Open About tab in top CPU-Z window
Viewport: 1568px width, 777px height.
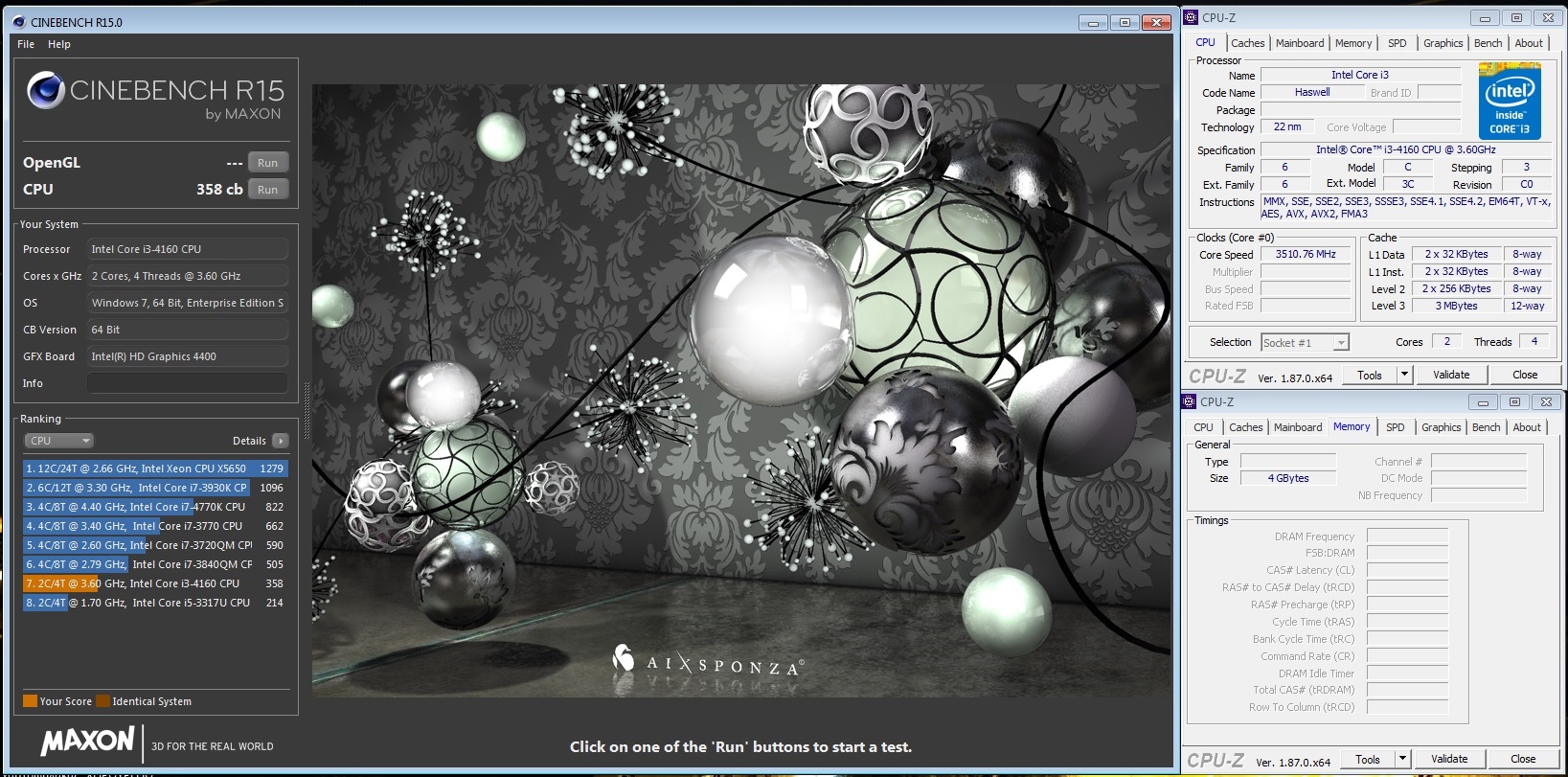1529,43
